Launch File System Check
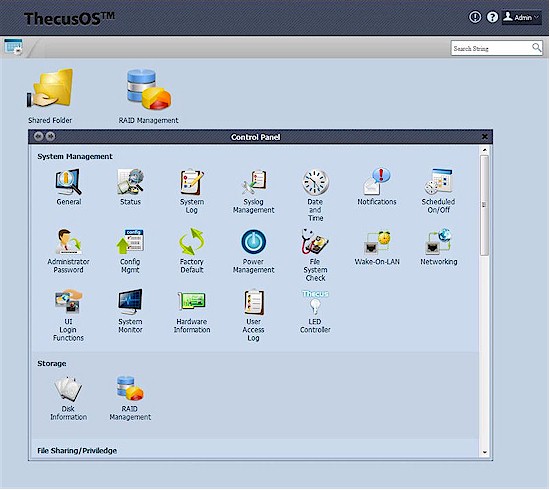 coord(315,255)
